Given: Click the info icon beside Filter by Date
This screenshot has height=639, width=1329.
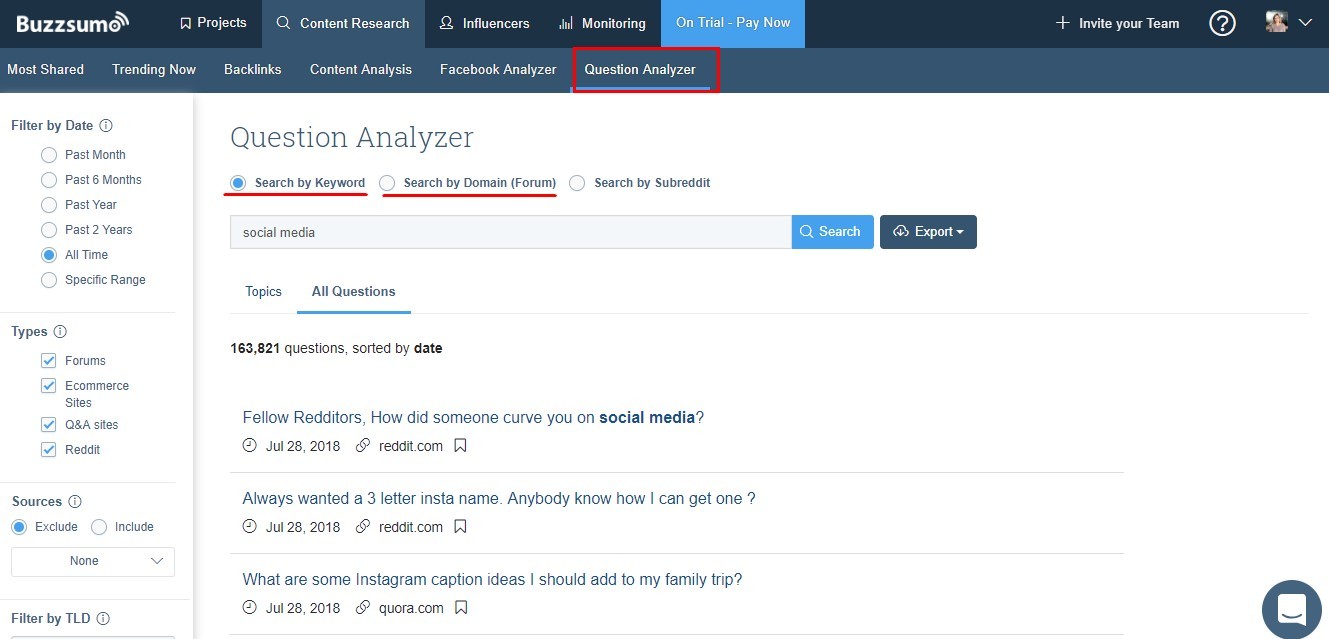Looking at the screenshot, I should pos(106,126).
